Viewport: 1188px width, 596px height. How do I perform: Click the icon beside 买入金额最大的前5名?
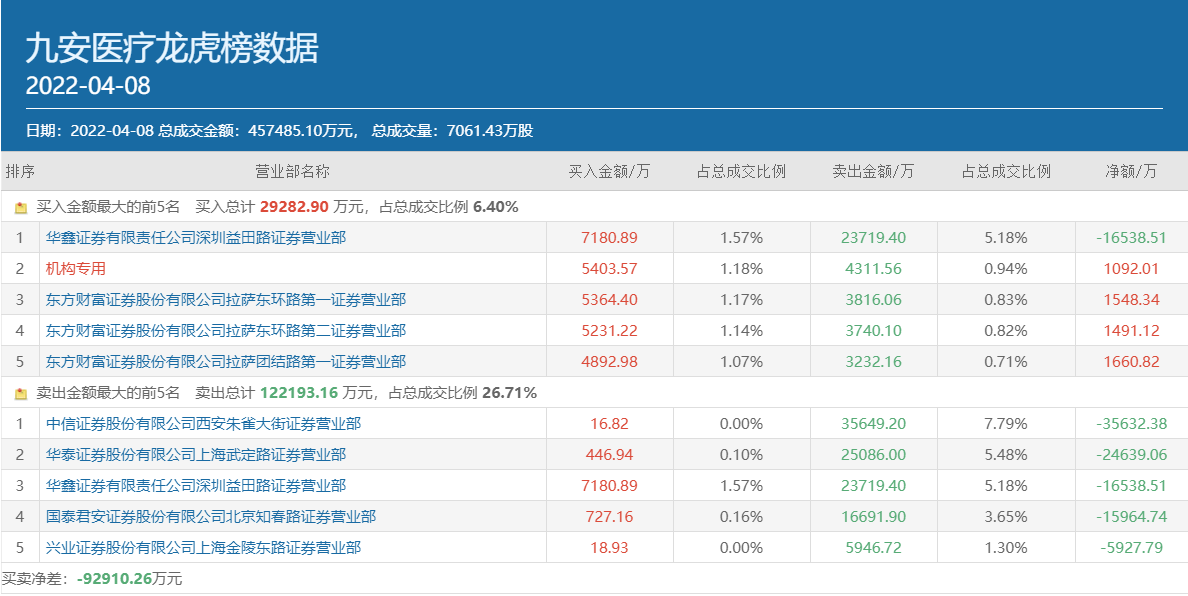click(x=21, y=208)
